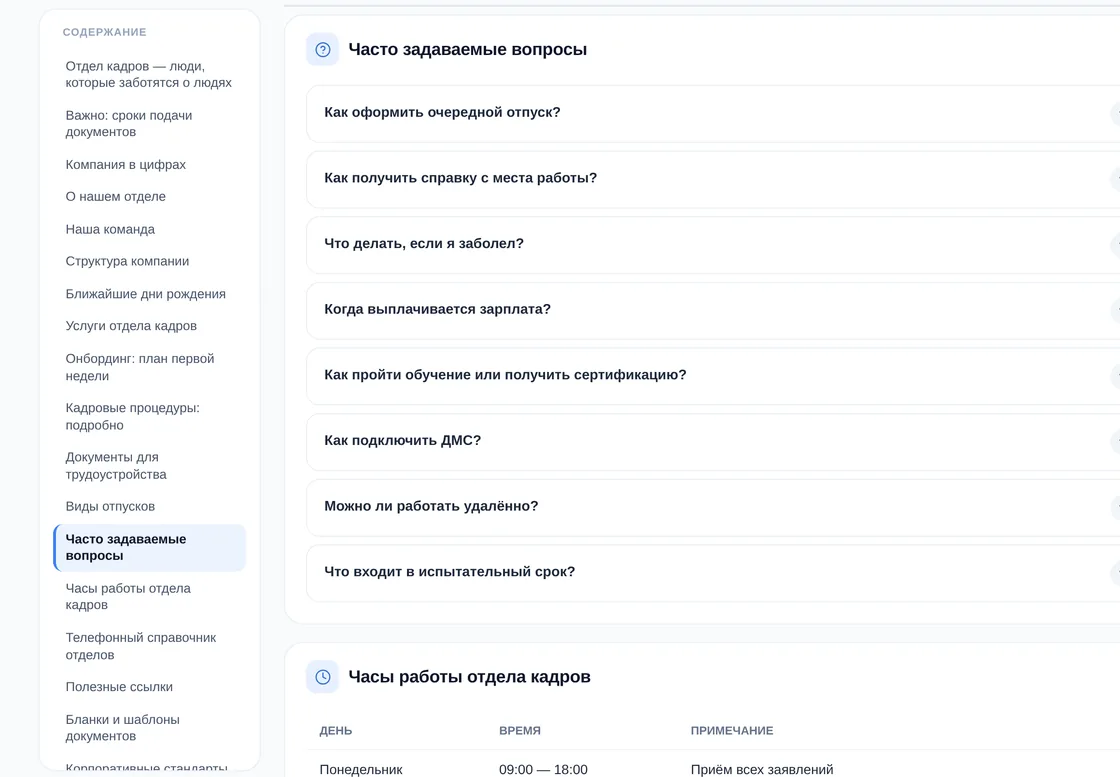The width and height of the screenshot is (1120, 777).
Task: Expand question "Когда выплачивается зарплата?"
Action: 713,310
